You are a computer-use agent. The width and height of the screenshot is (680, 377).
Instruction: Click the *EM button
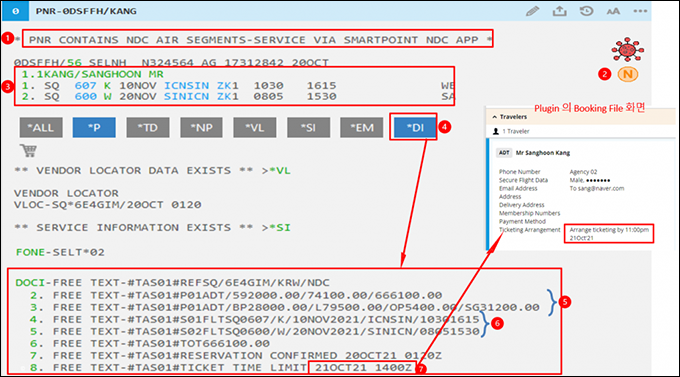[362, 128]
